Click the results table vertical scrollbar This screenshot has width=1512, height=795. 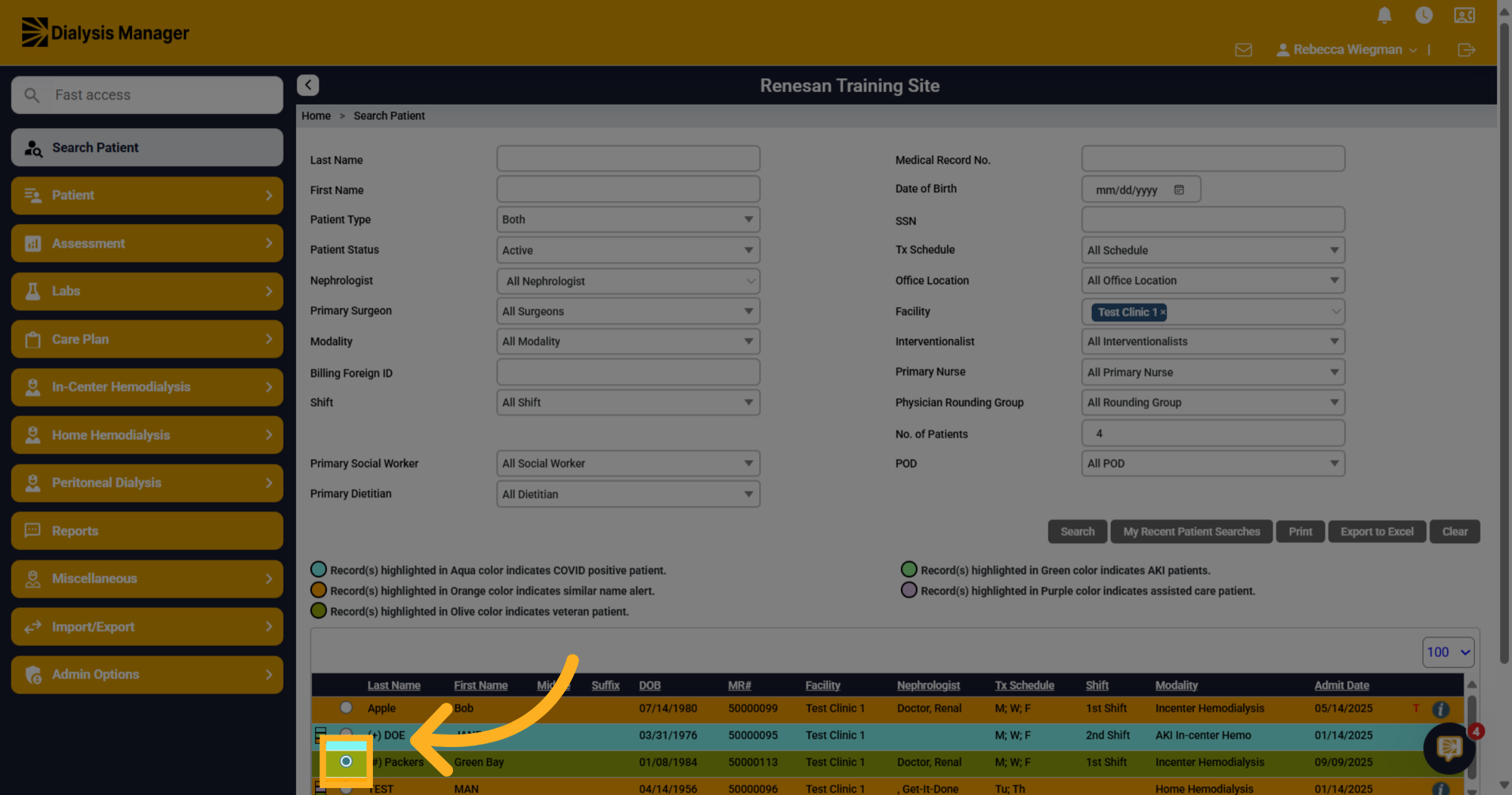[x=1472, y=737]
